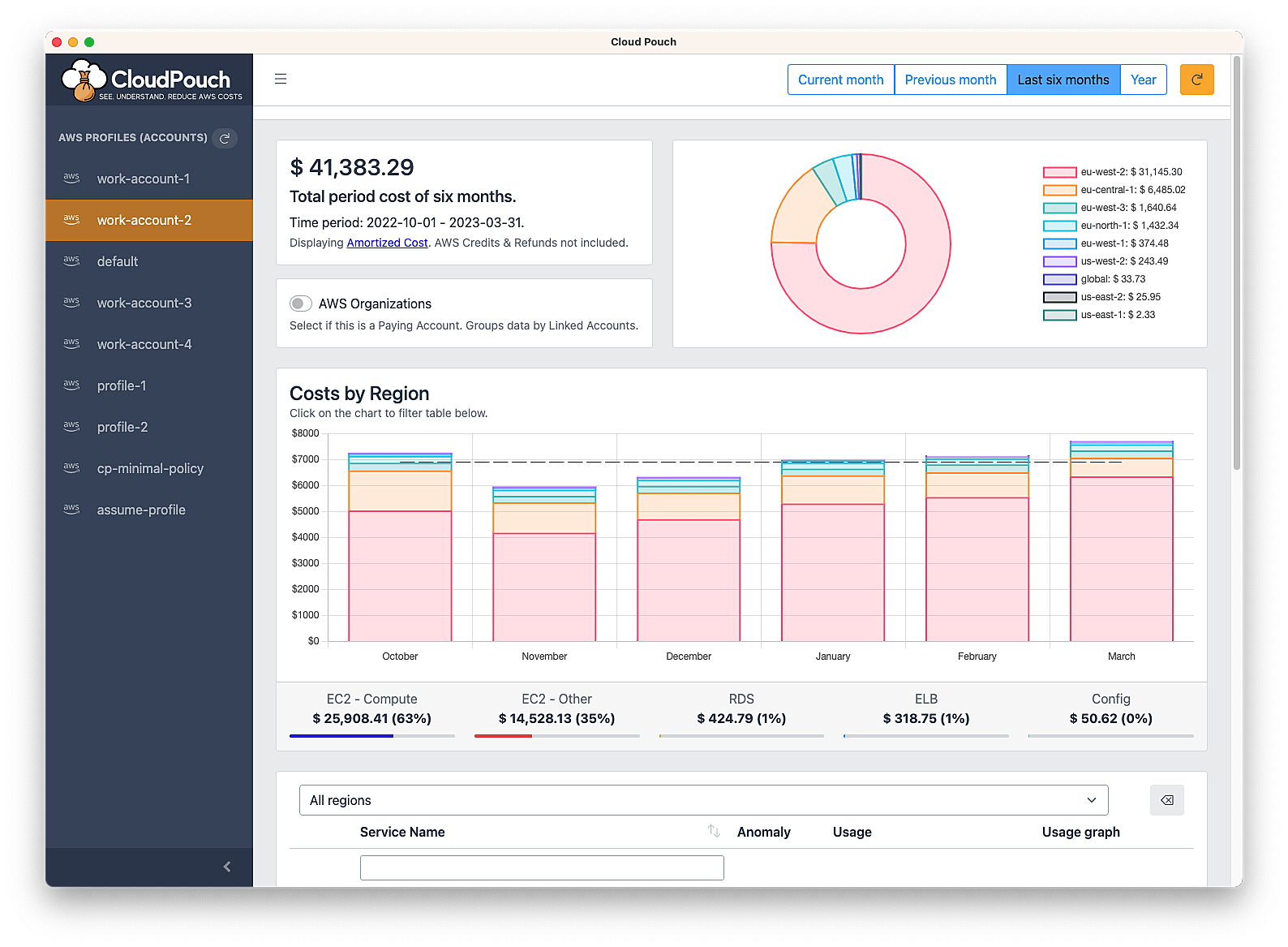Open the work-account-3 profile

click(x=149, y=303)
